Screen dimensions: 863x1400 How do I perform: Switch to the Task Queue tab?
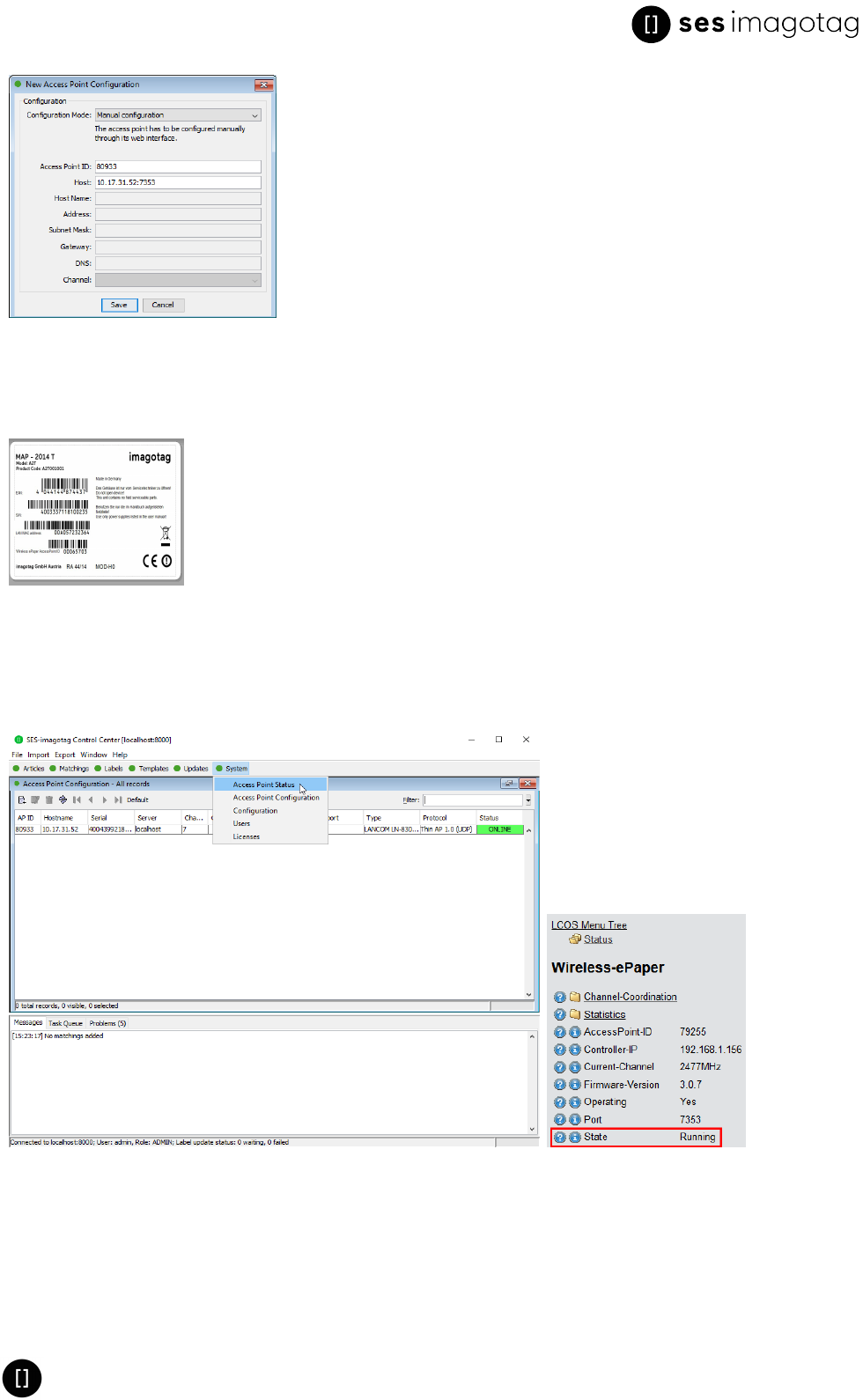click(x=65, y=1023)
